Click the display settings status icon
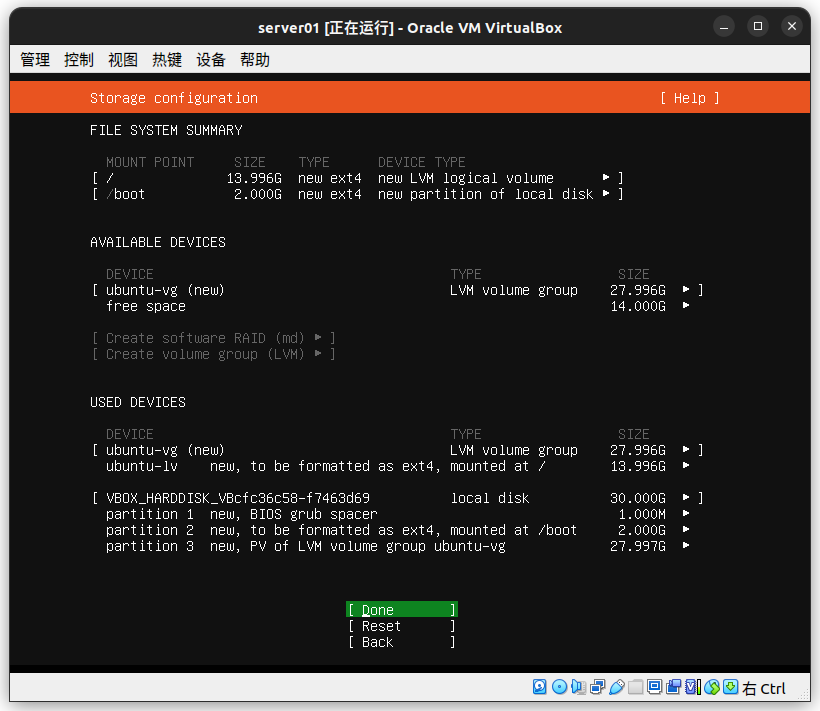The image size is (820, 711). coord(654,687)
